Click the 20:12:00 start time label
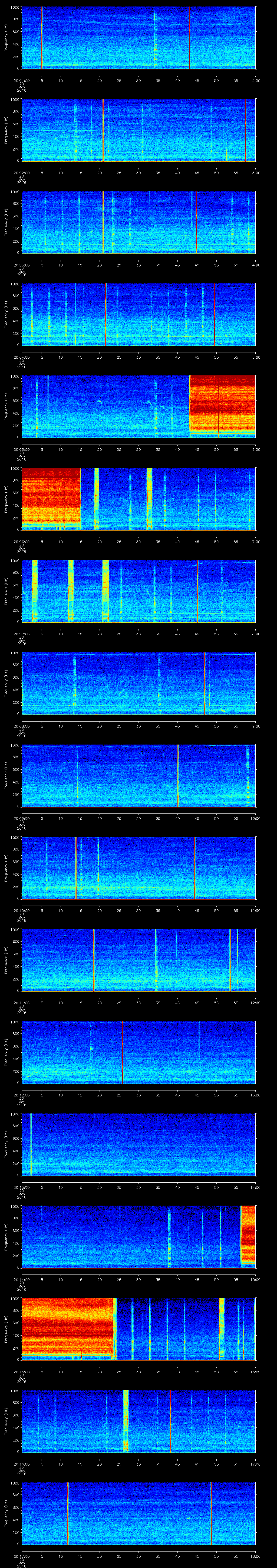 pyautogui.click(x=21, y=1095)
